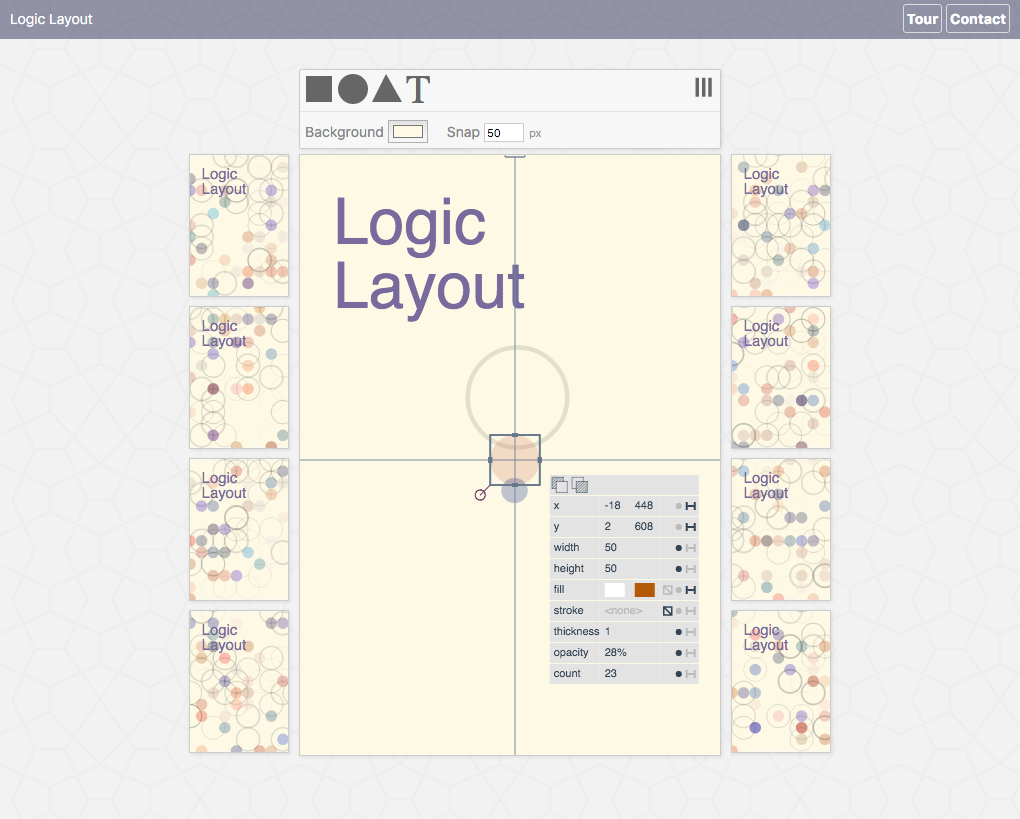Click the first duplicate-shape icon in properties panel

click(560, 484)
